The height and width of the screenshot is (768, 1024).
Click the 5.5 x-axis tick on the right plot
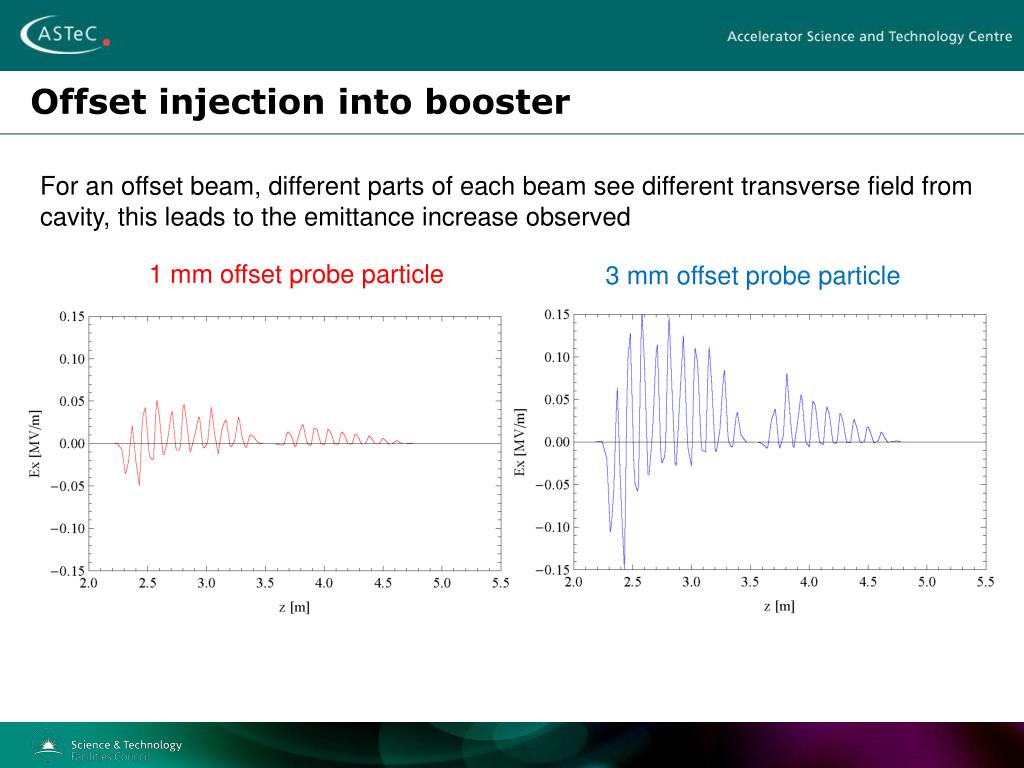click(x=985, y=582)
